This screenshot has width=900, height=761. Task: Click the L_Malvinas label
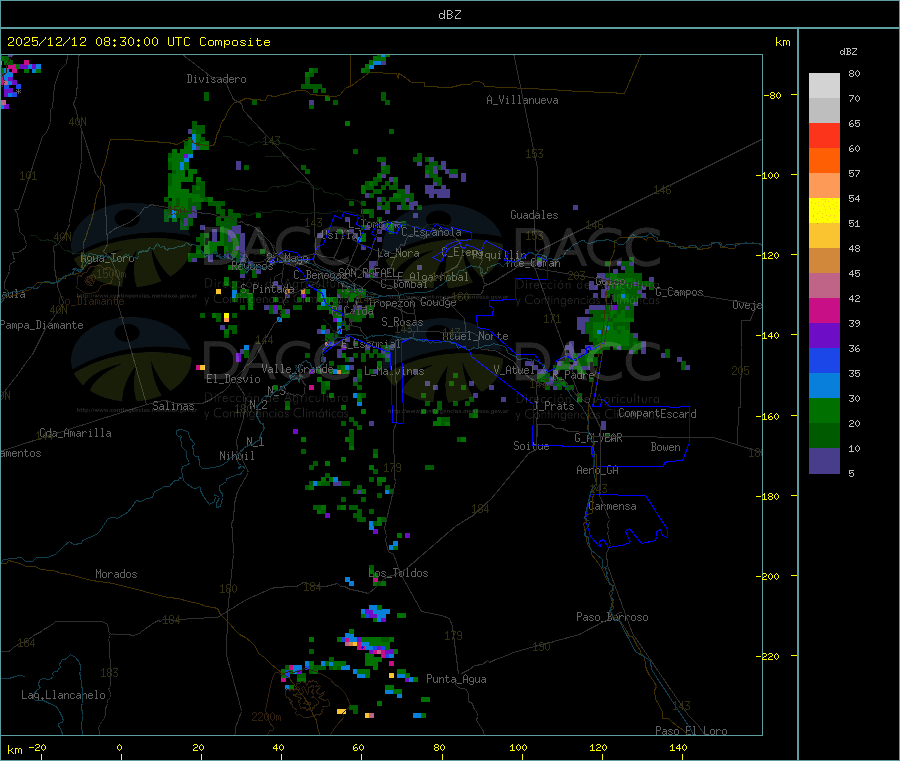[x=394, y=372]
